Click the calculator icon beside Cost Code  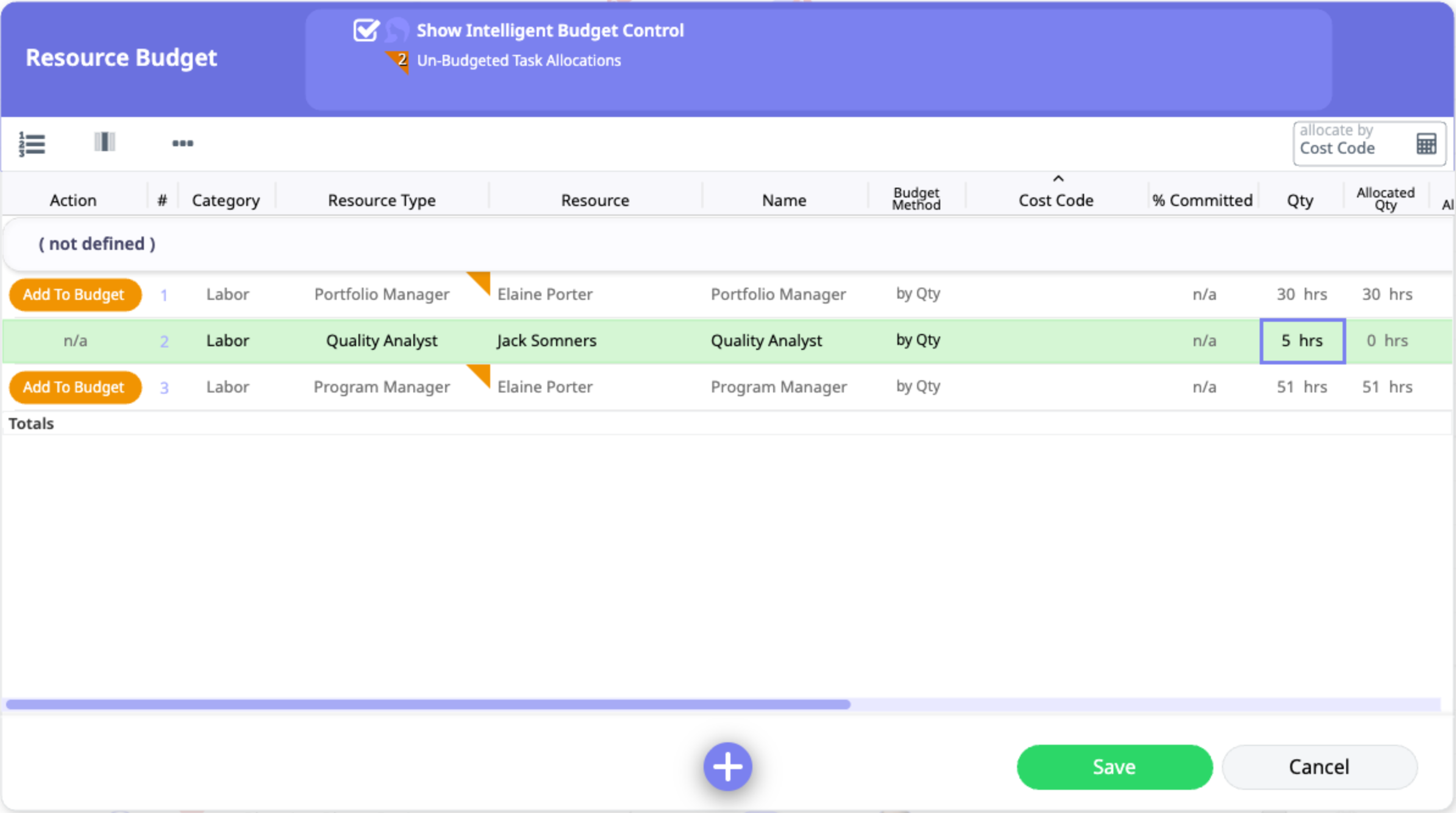[1426, 144]
